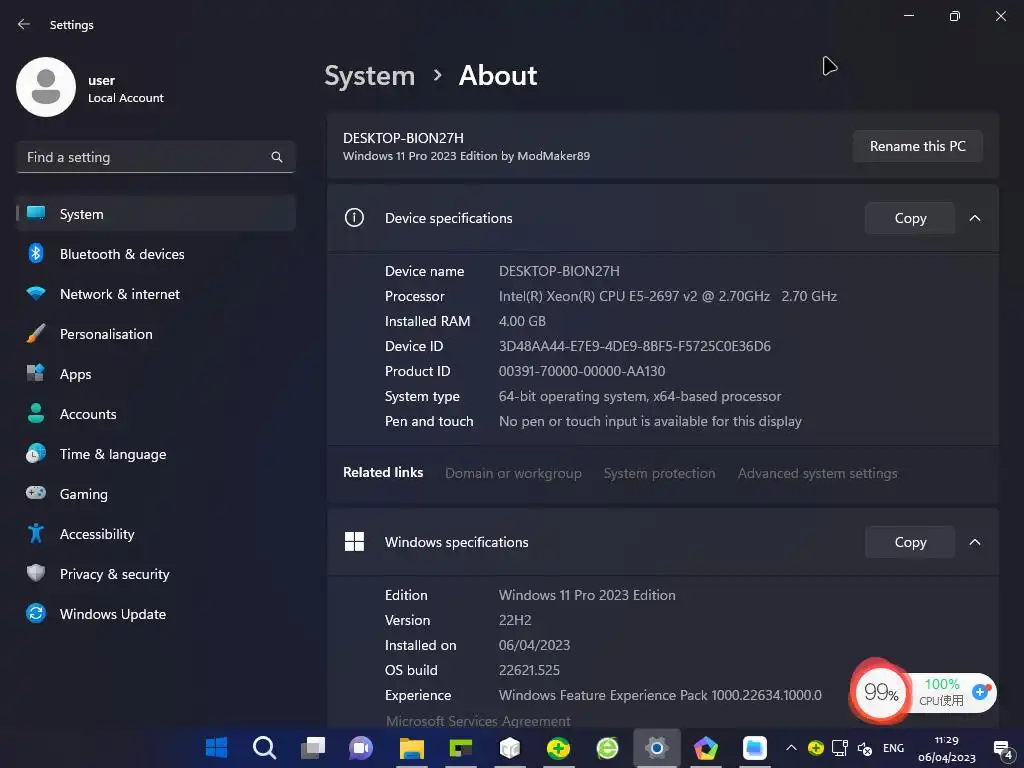Open the Microsoft Services Agreement link
1024x768 pixels.
tap(478, 721)
